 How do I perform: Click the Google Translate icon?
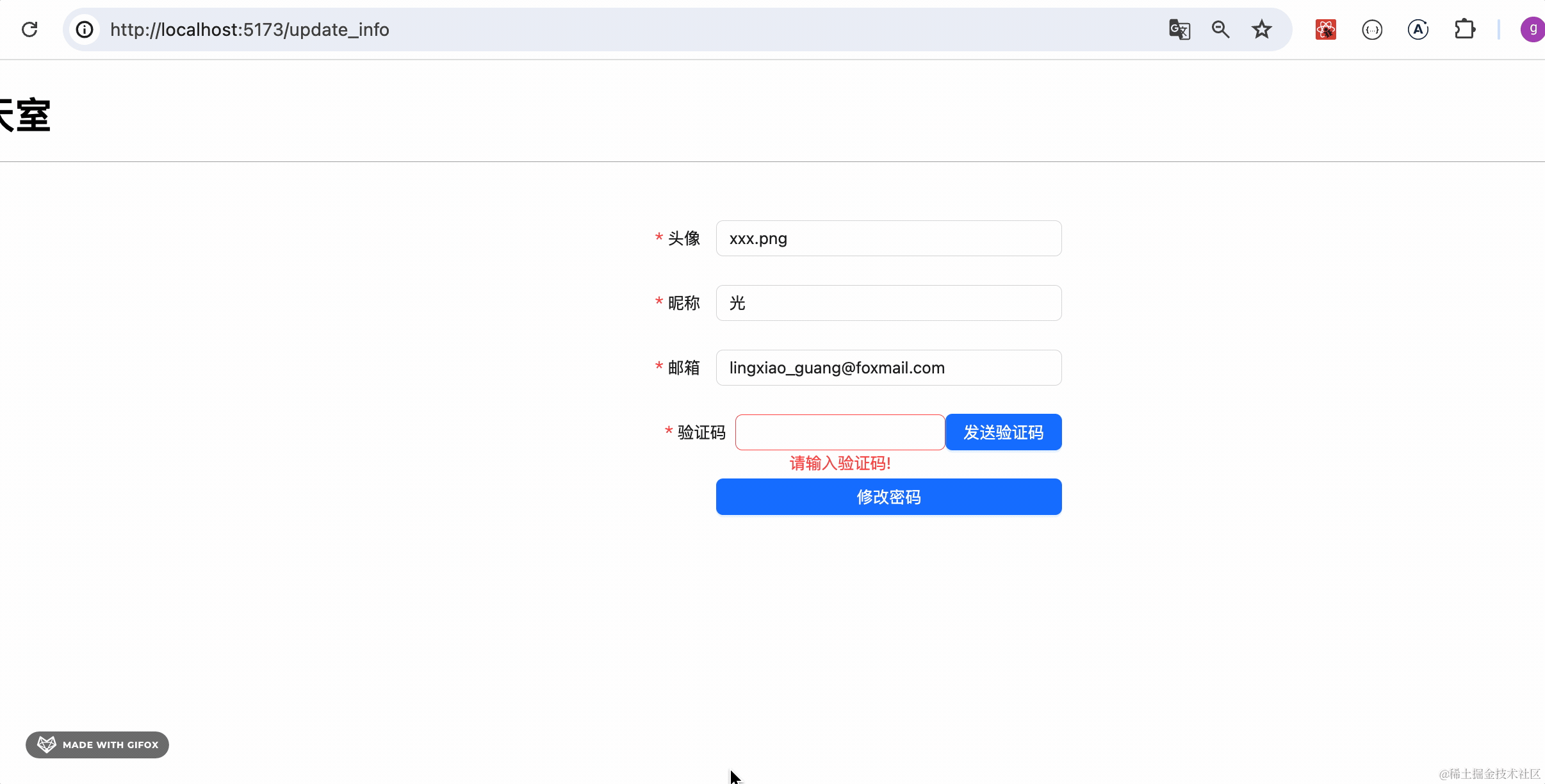(1179, 29)
